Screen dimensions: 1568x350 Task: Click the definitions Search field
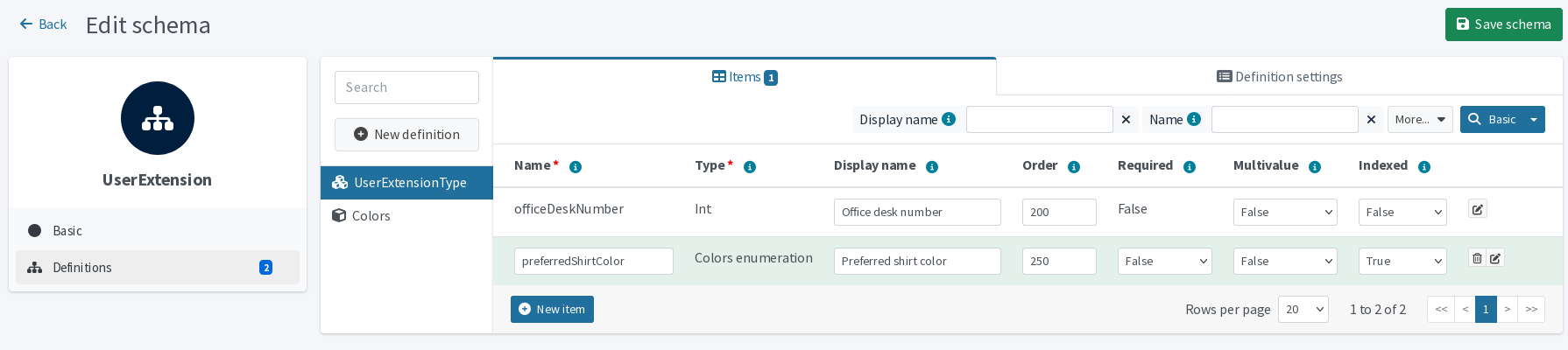(406, 87)
